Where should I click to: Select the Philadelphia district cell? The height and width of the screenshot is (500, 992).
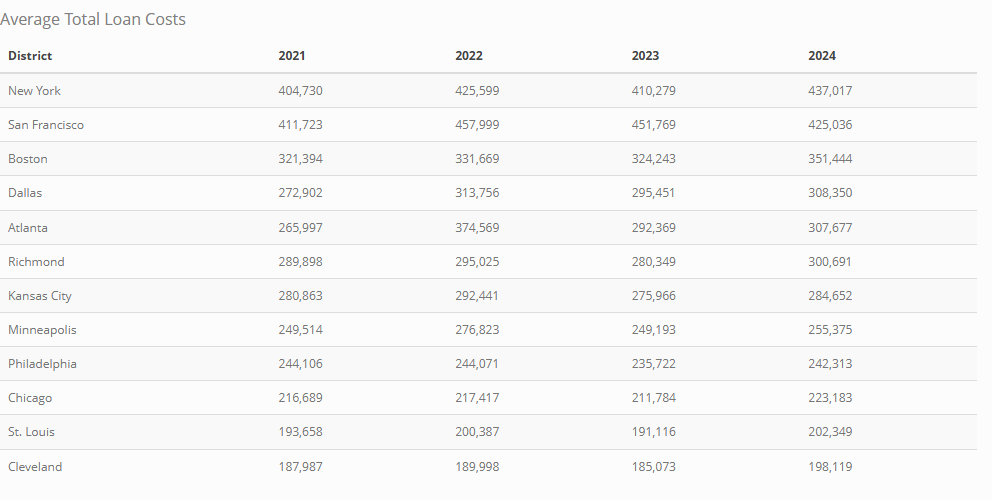click(x=42, y=364)
